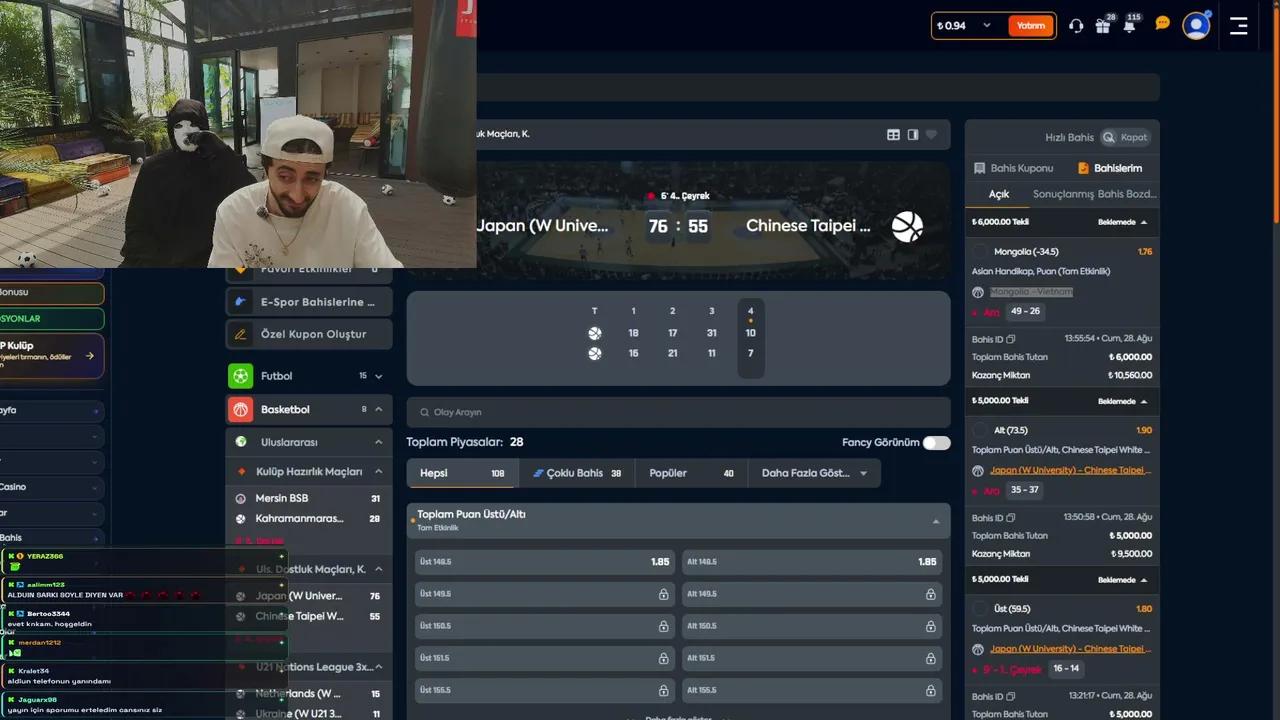Open the chat bubble icon
The width and height of the screenshot is (1280, 720).
[x=1162, y=24]
